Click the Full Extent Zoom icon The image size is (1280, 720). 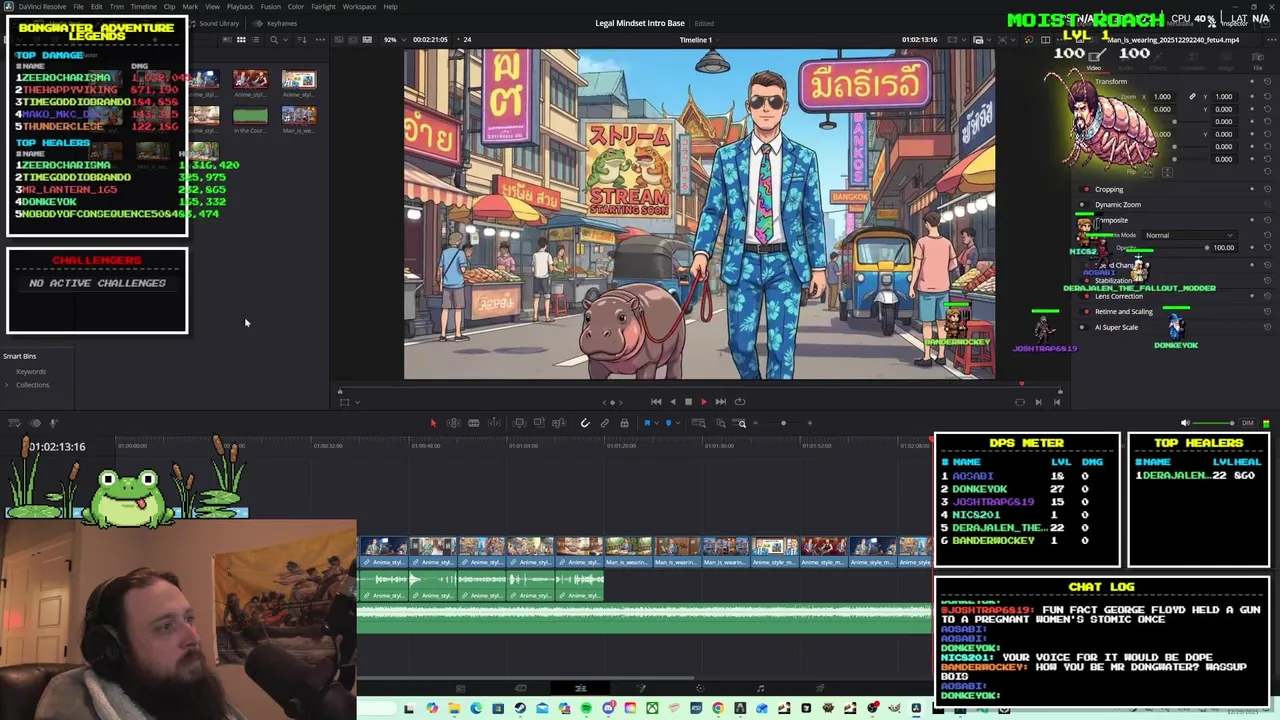[x=698, y=423]
